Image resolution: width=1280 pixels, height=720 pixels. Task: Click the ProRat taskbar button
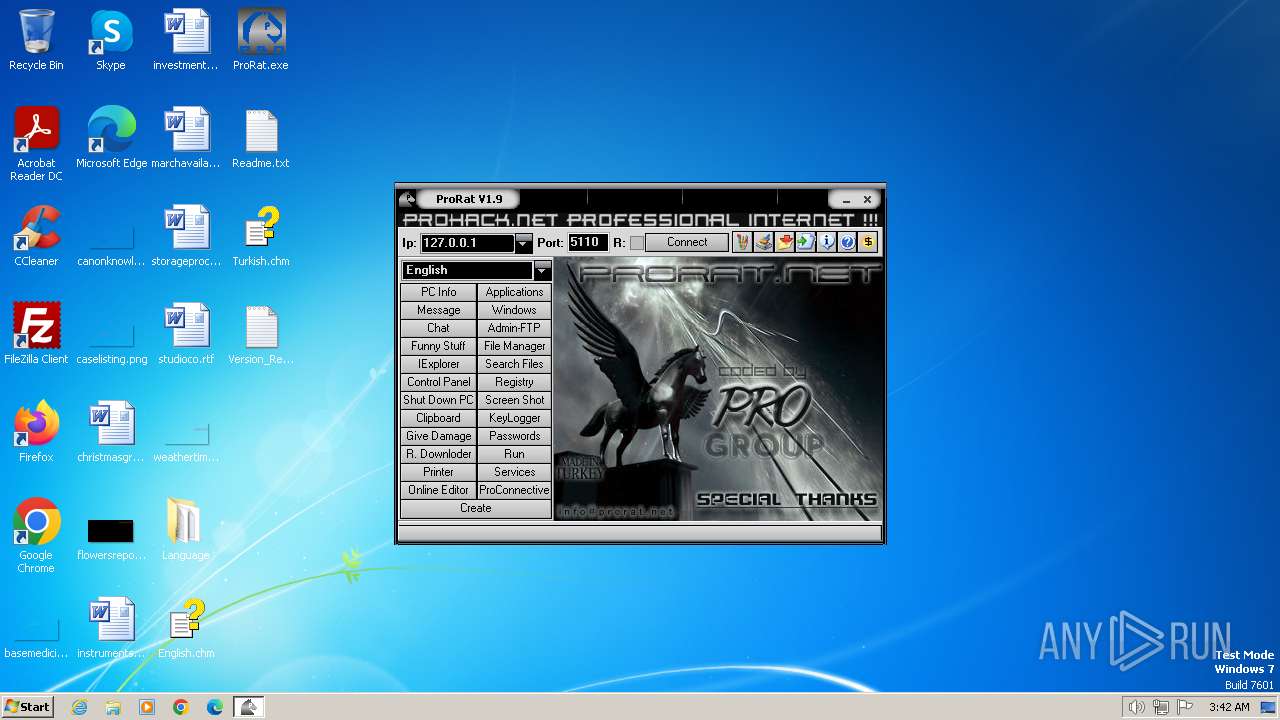point(248,707)
